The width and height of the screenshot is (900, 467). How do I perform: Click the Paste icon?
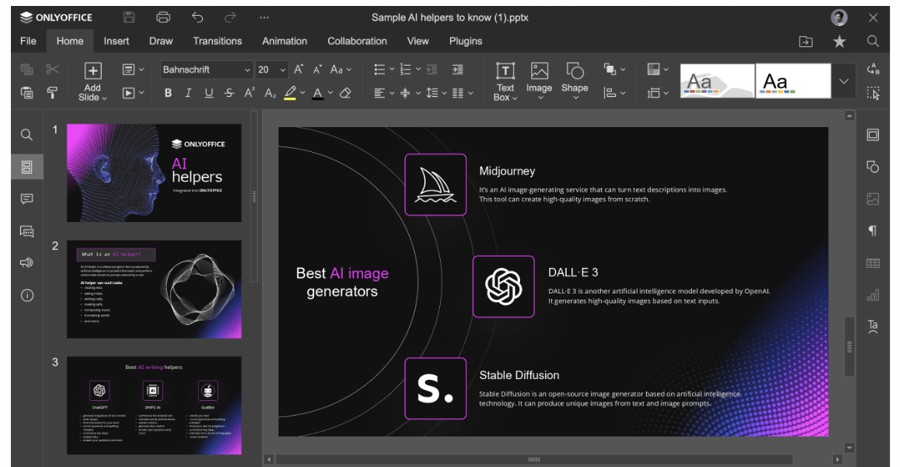pyautogui.click(x=26, y=92)
